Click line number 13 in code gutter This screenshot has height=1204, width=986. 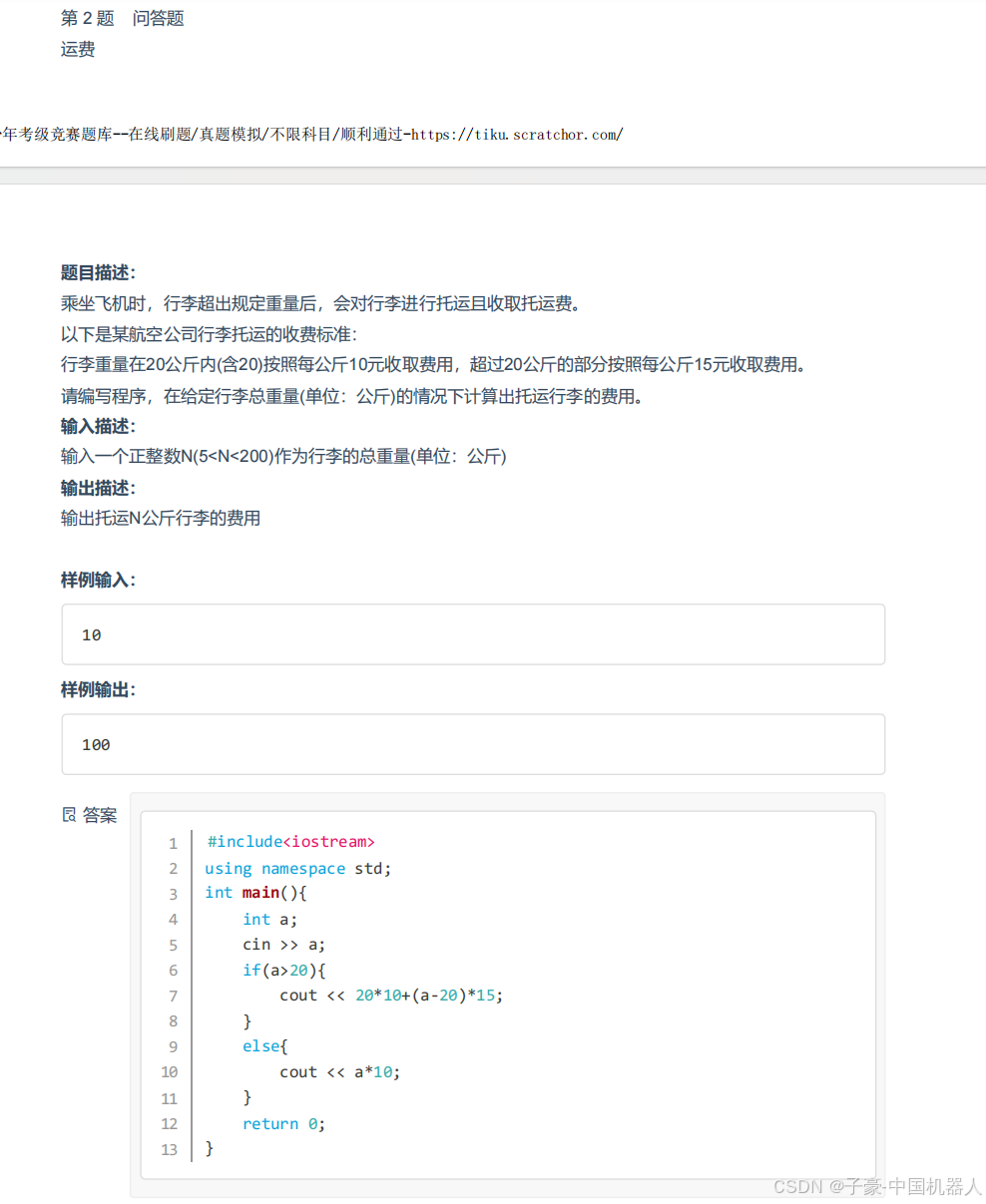pos(170,1149)
